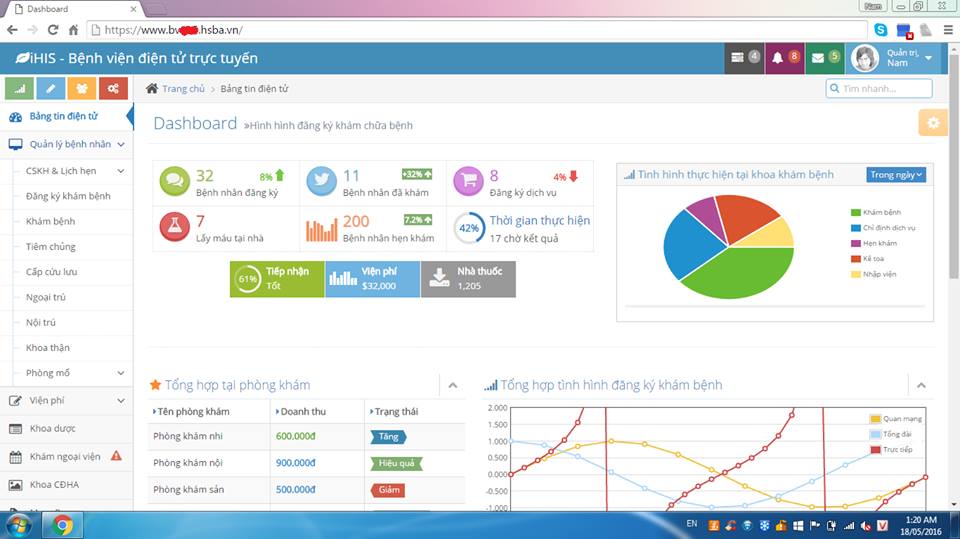Click the Chỉ định dịch vụ blue swatch
The image size is (960, 539).
[x=855, y=228]
